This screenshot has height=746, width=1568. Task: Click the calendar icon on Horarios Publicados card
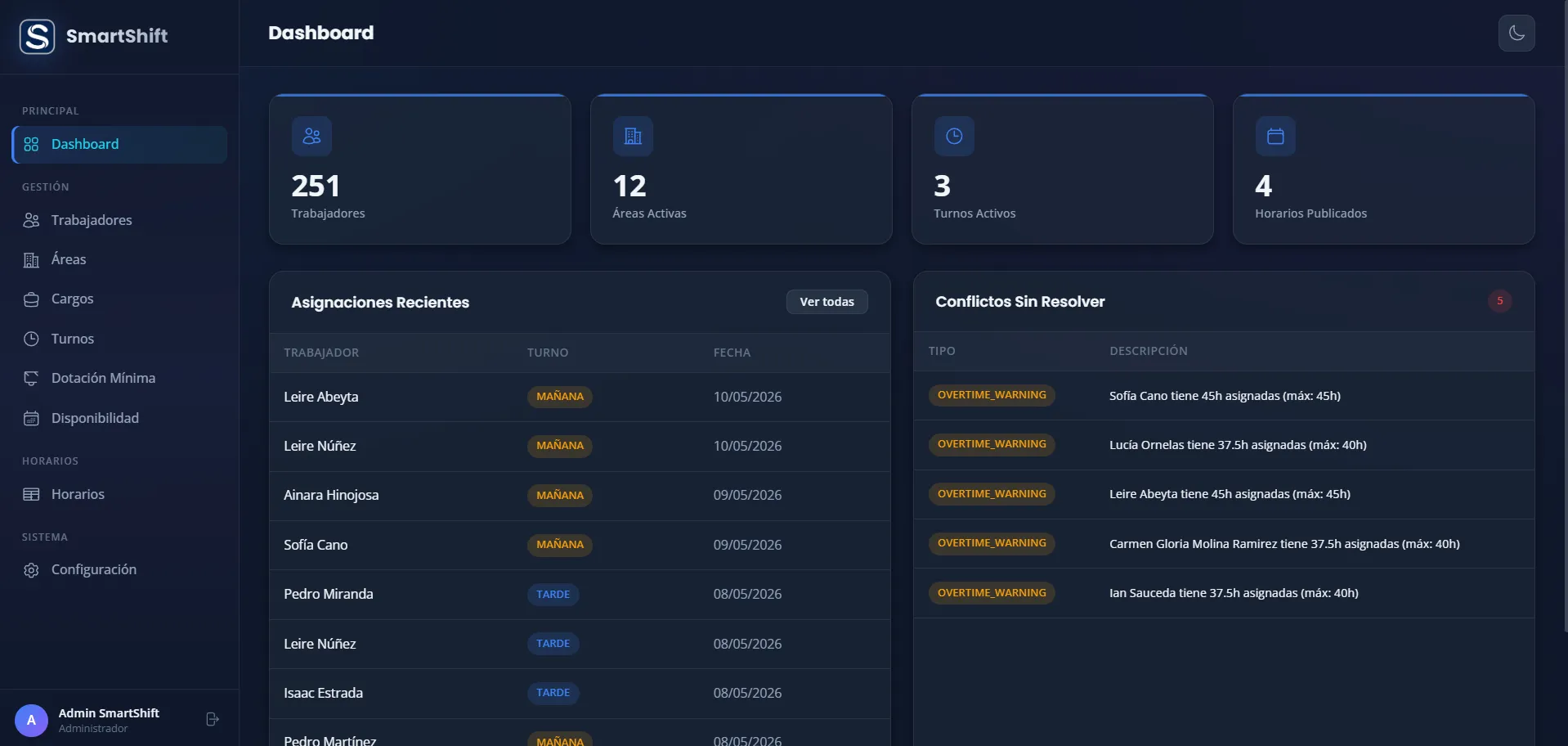(x=1275, y=136)
